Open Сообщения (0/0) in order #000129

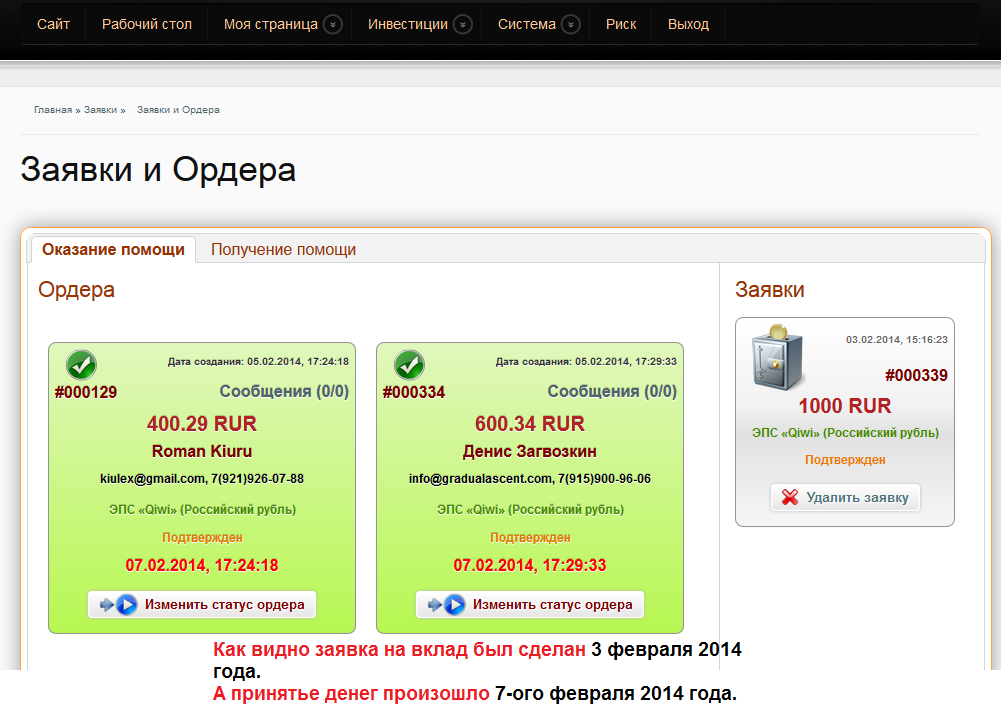pos(284,392)
